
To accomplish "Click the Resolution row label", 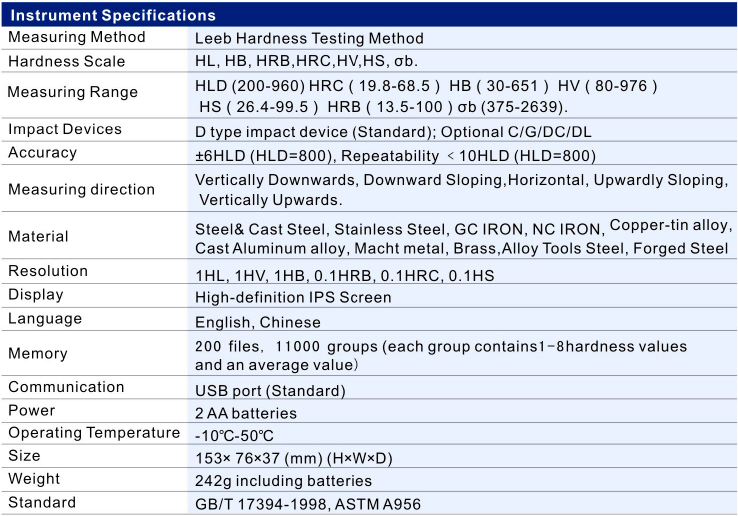I will (48, 271).
